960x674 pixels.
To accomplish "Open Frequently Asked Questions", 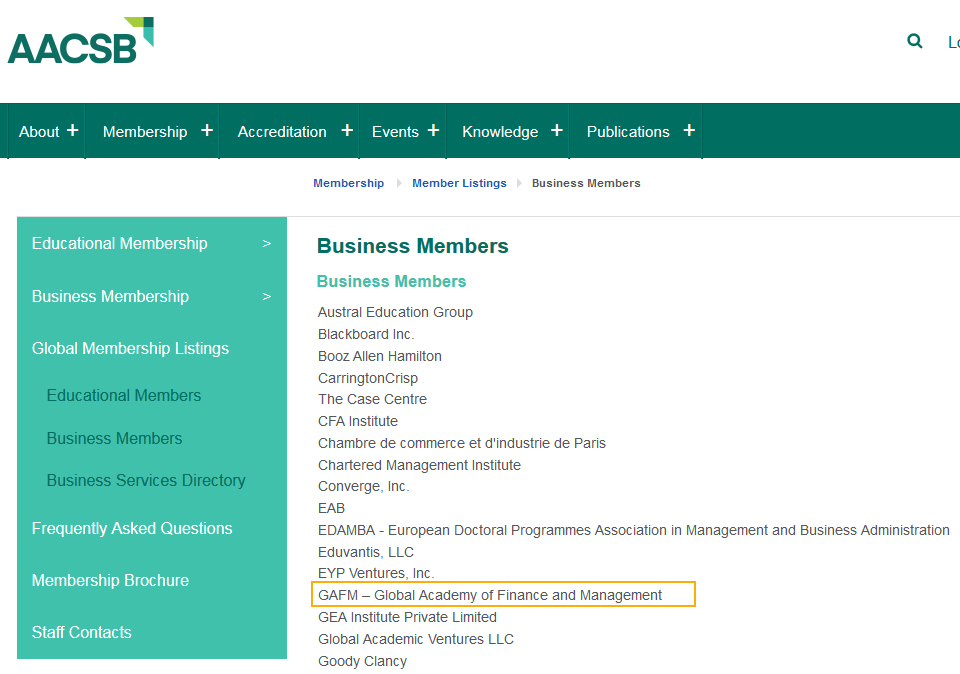I will point(132,528).
